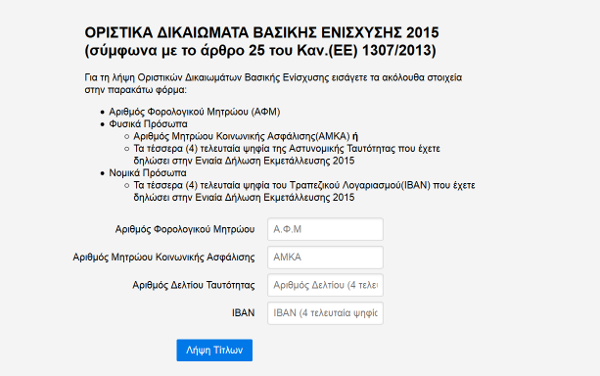
Task: Click the subtitle line mentioning Καν.(ΕΕ) 1307/2013
Action: click(x=260, y=50)
